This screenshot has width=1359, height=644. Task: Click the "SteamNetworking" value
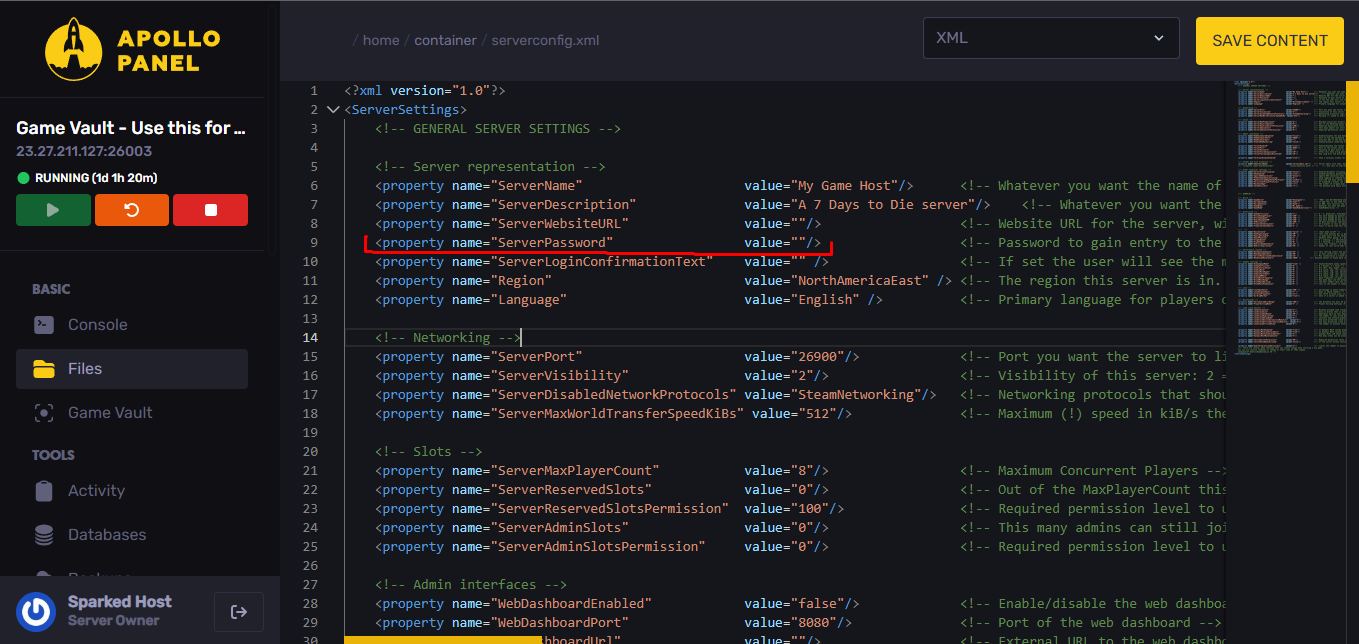pyautogui.click(x=856, y=395)
